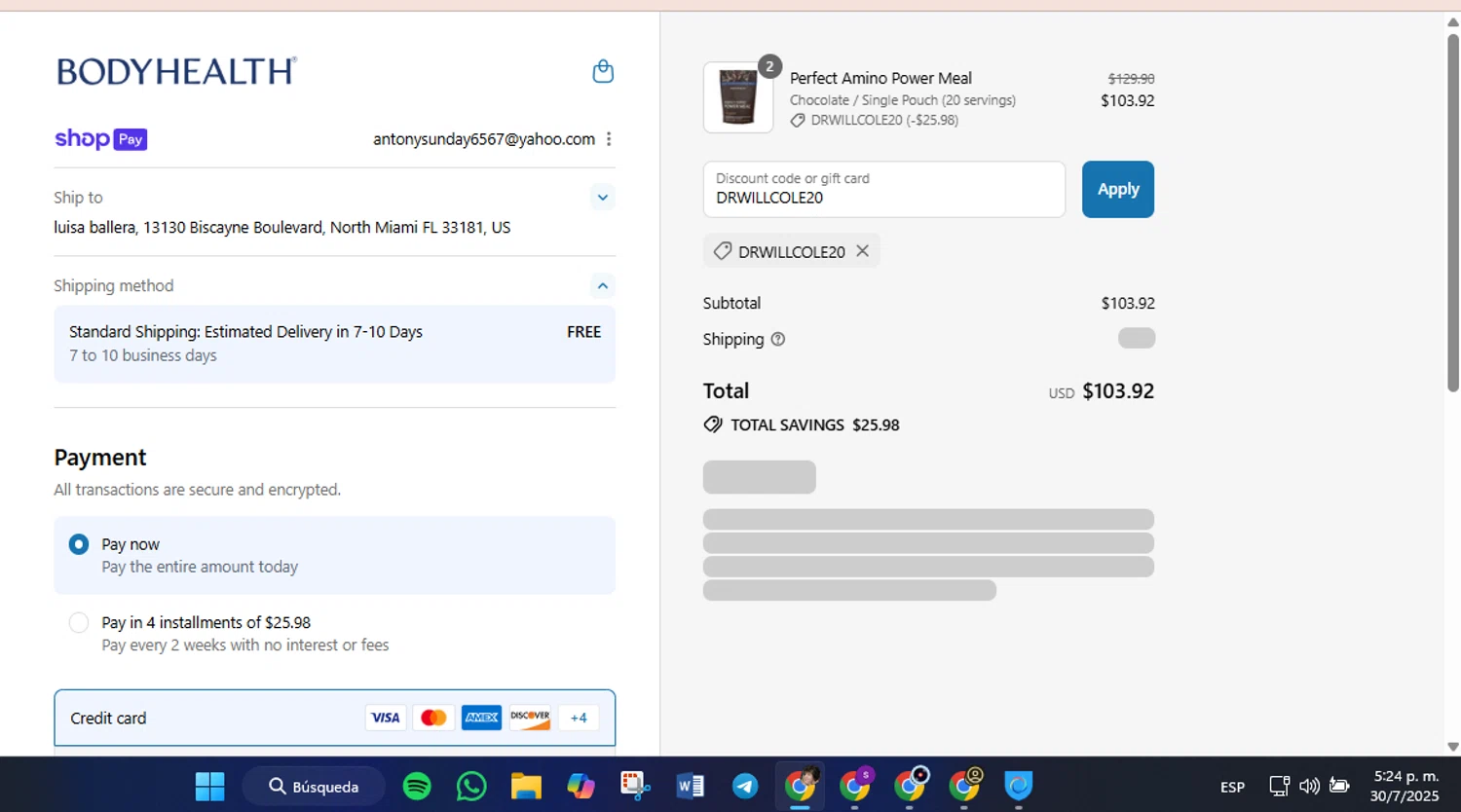This screenshot has width=1461, height=812.
Task: Click the Shop Pay logo
Action: click(x=101, y=139)
